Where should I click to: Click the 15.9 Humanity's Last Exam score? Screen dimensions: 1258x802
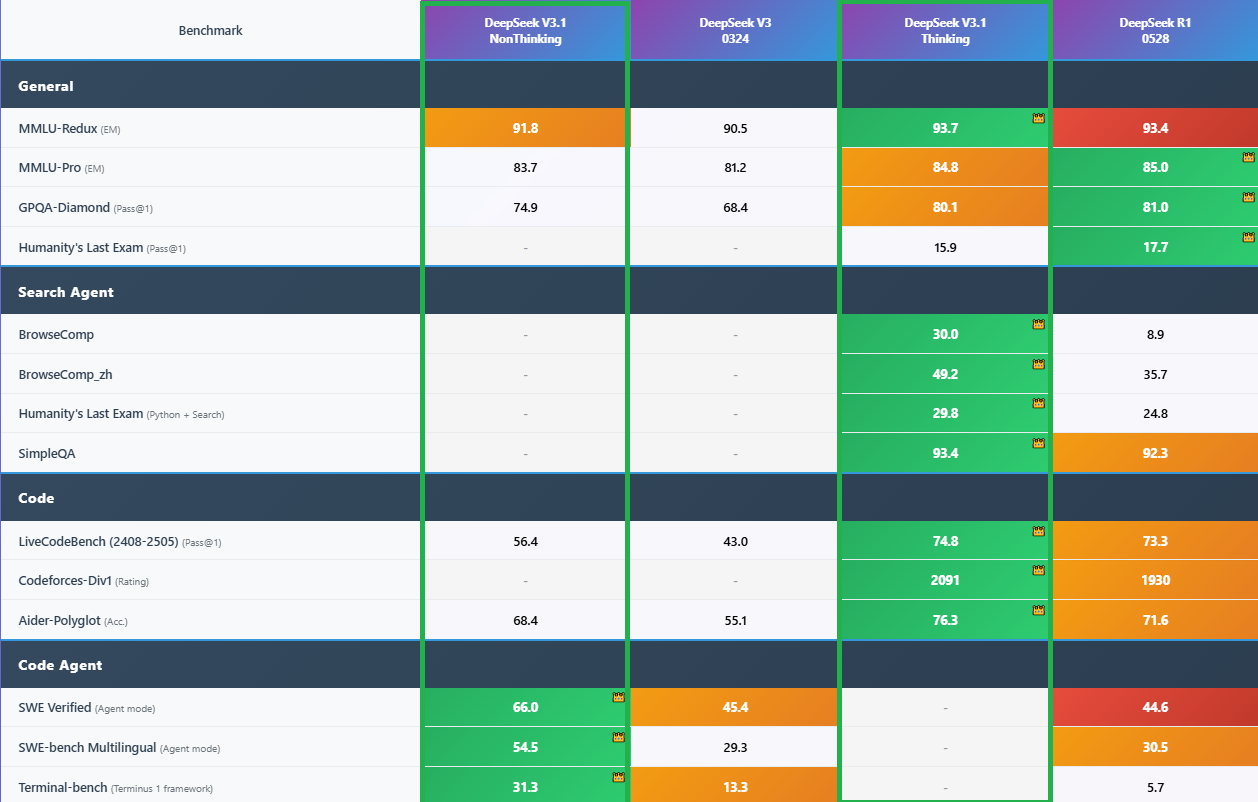(x=945, y=247)
